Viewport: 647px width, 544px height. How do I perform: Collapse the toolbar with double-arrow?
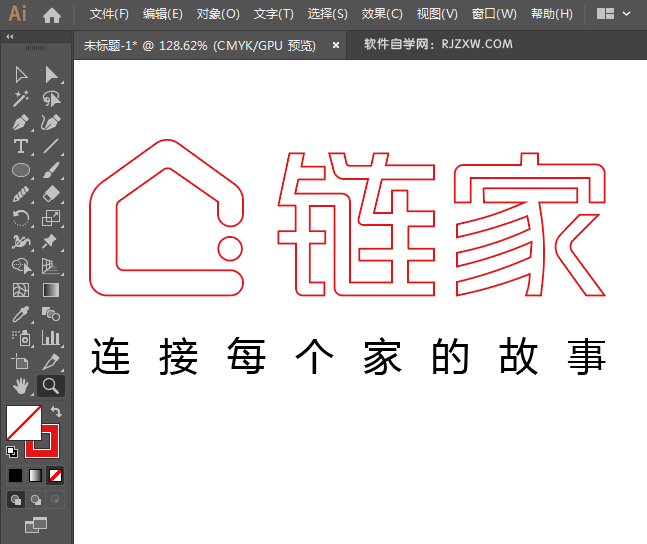(x=9, y=37)
